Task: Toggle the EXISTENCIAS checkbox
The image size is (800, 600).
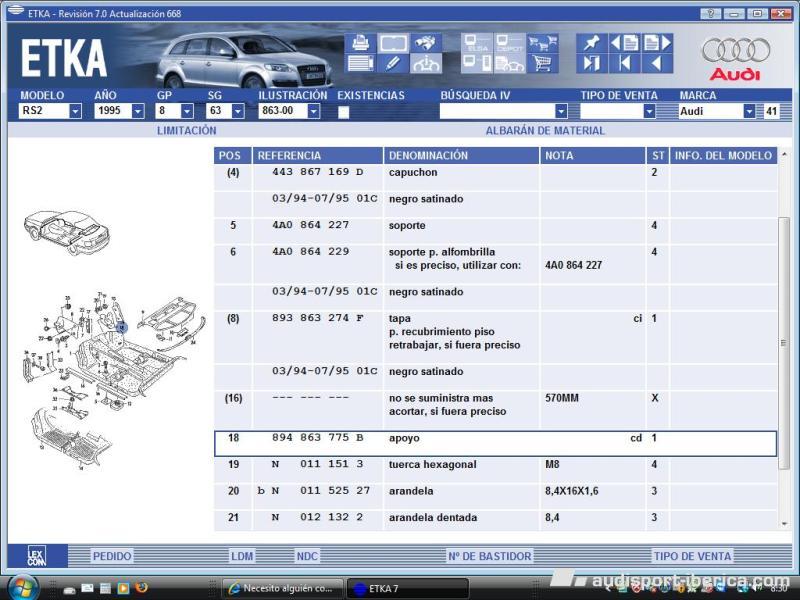Action: point(344,112)
